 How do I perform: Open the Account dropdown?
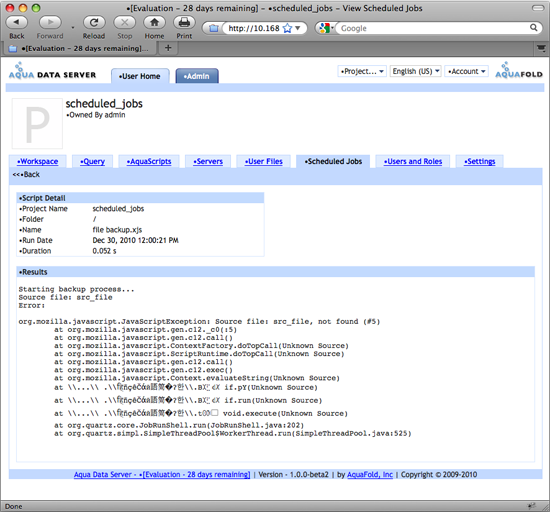[466, 71]
